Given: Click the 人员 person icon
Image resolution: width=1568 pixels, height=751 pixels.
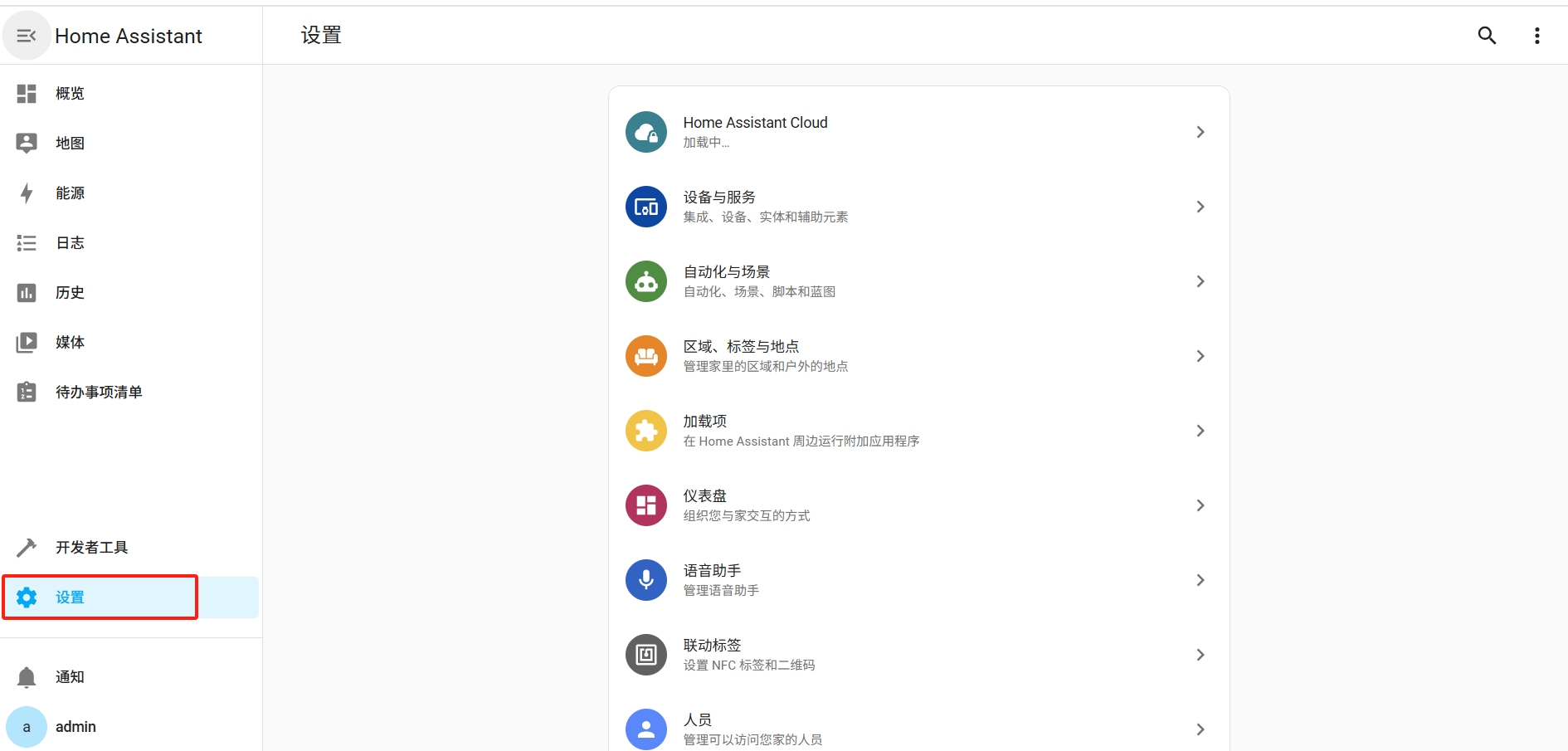Looking at the screenshot, I should tap(646, 729).
